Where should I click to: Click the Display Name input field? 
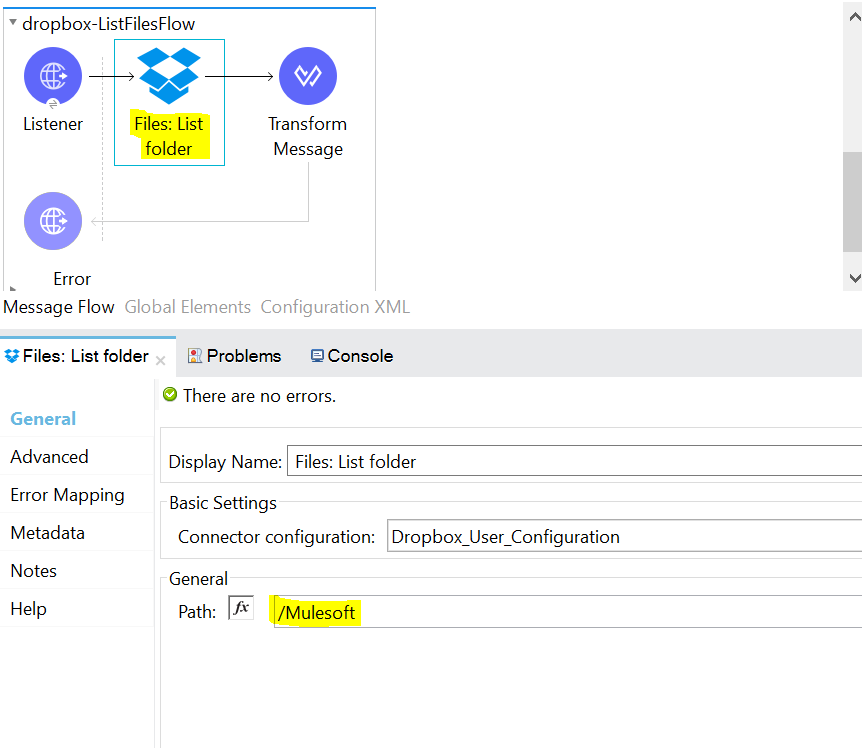pos(574,461)
